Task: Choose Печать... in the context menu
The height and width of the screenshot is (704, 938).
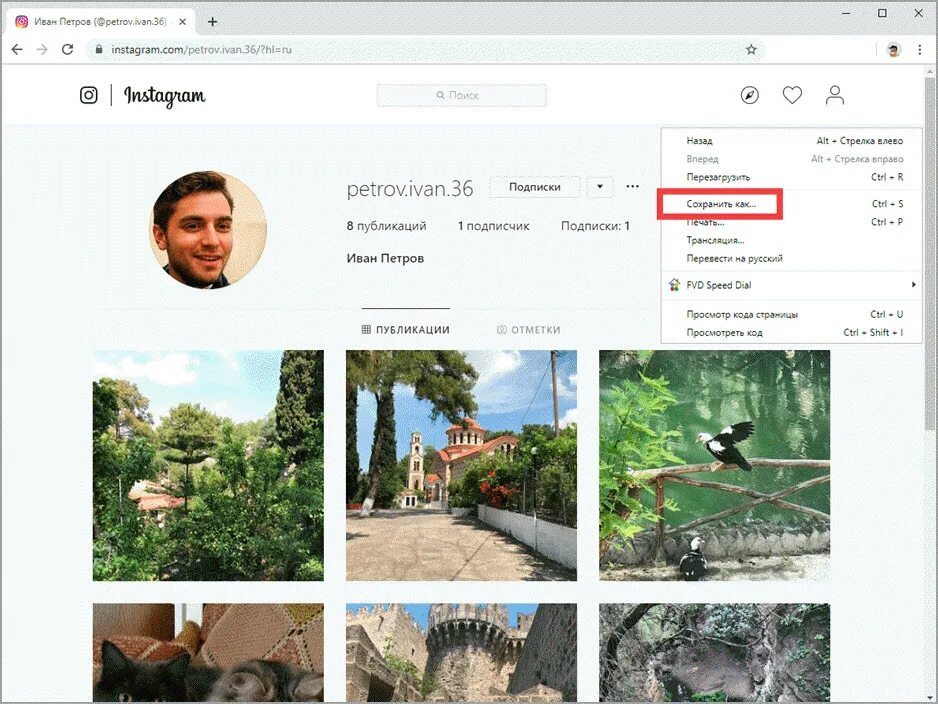Action: pos(791,222)
